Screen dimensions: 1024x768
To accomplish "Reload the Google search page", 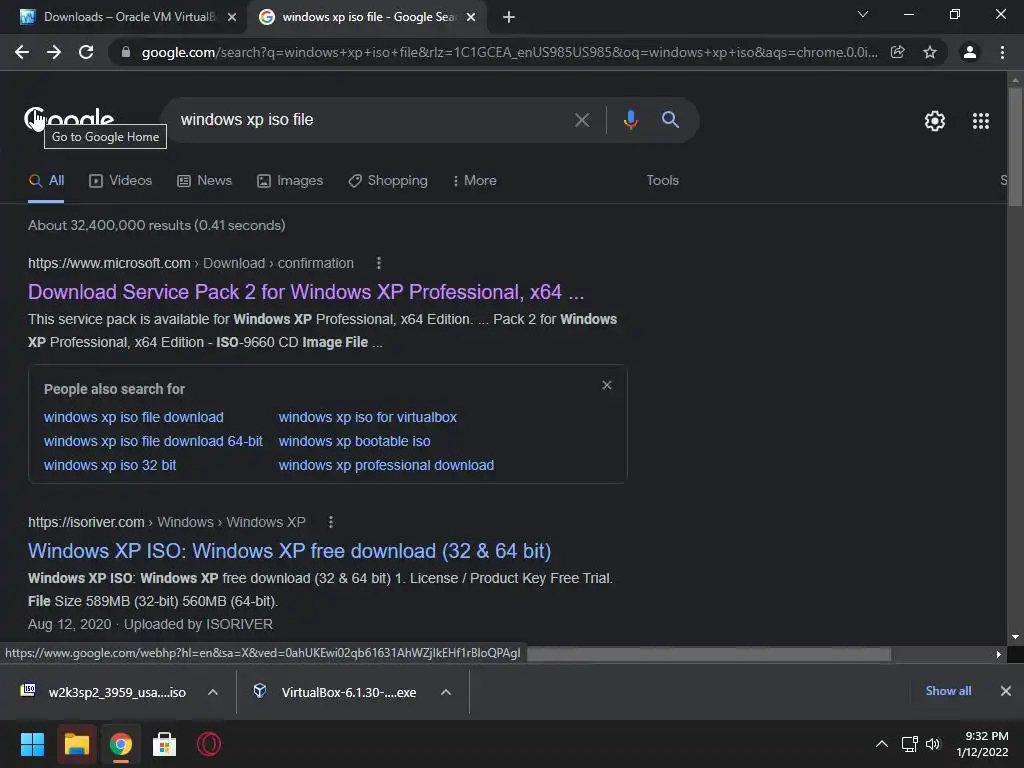I will point(86,52).
